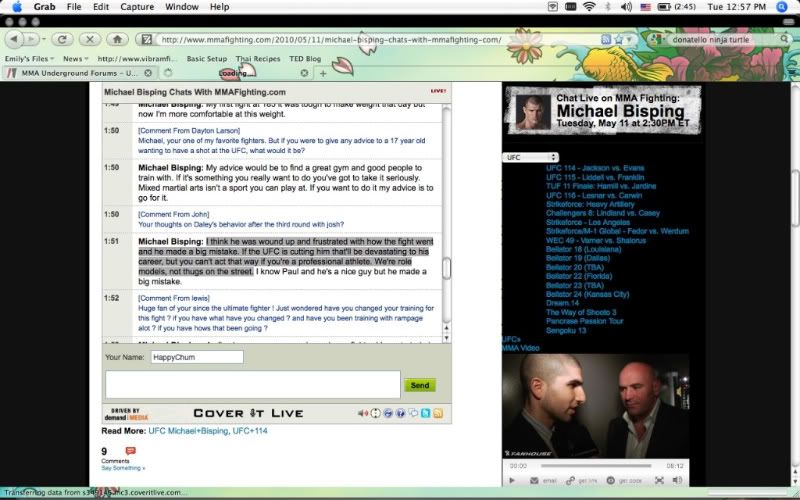Click the 'donatello ninja turtle' search box
This screenshot has width=800, height=500.
[x=722, y=39]
